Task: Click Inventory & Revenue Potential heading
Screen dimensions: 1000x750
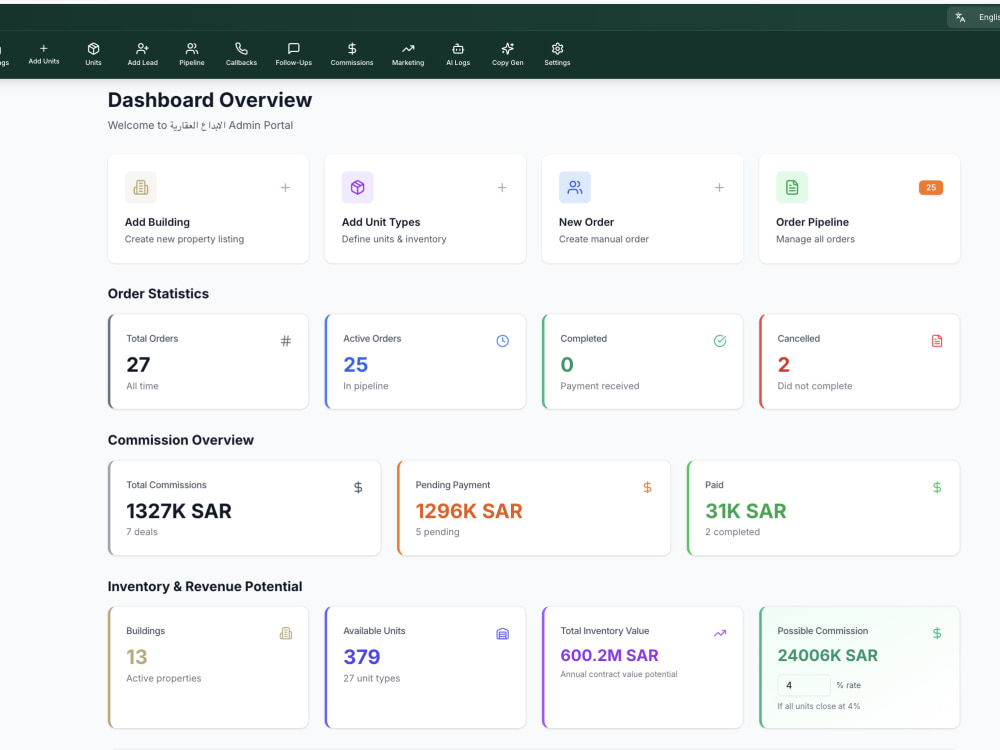Action: pyautogui.click(x=205, y=586)
